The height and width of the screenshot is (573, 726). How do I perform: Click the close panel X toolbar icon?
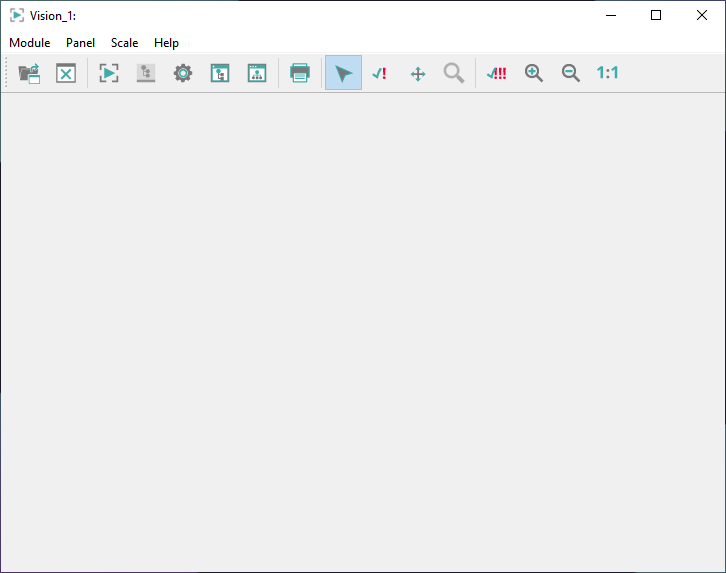point(66,73)
